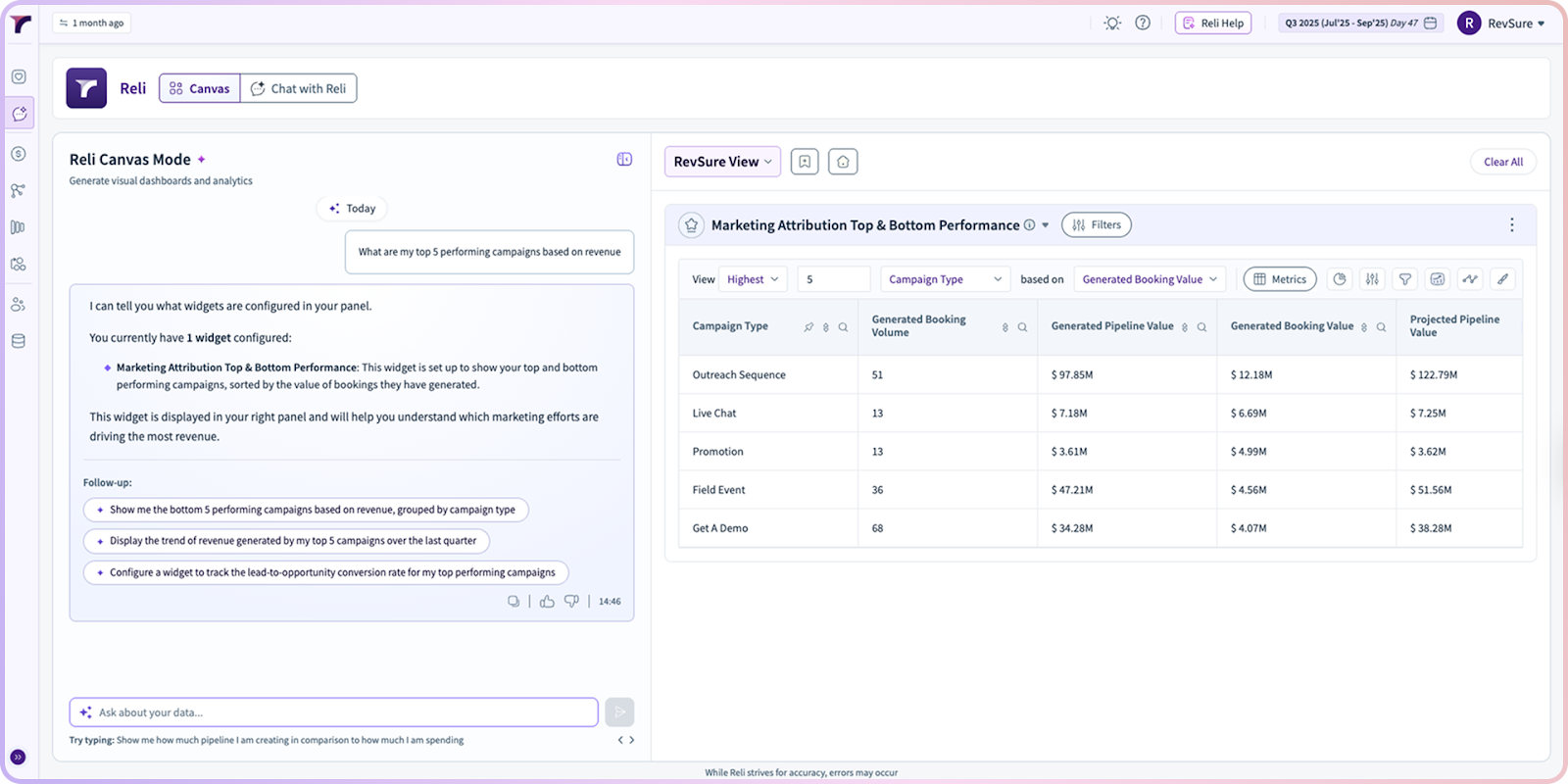Open the segments circles sidebar icon
The height and width of the screenshot is (784, 1568).
(x=19, y=265)
